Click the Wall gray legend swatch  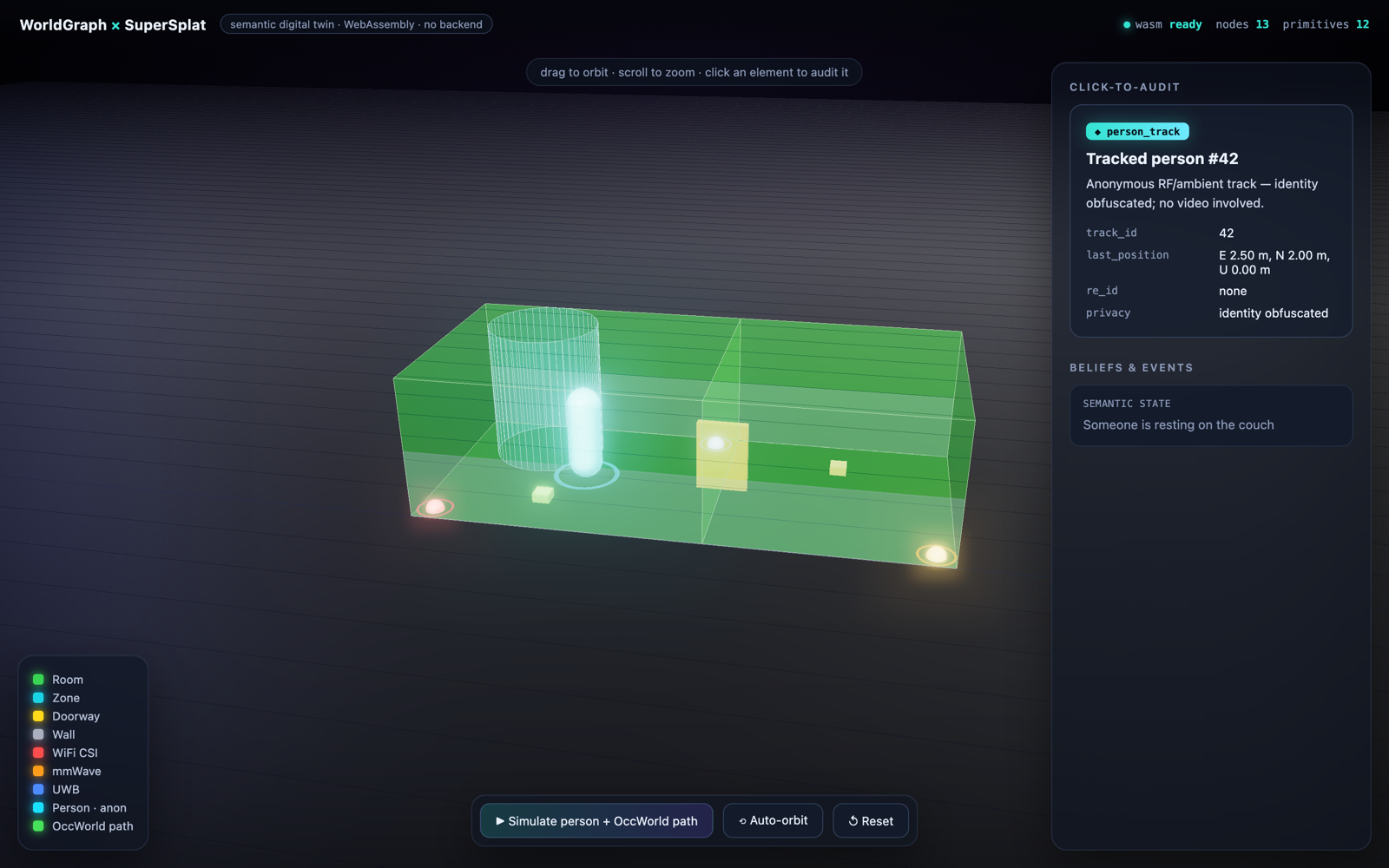click(38, 734)
